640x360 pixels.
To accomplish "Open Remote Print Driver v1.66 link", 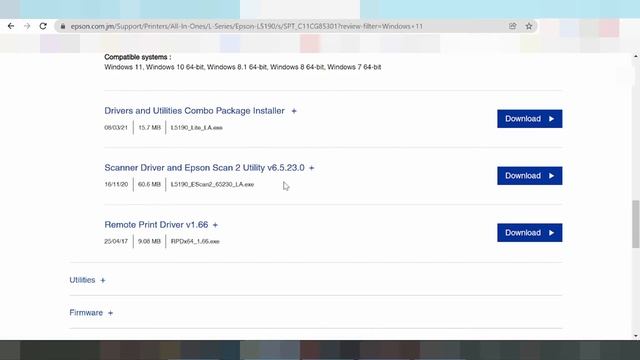I will 156,224.
